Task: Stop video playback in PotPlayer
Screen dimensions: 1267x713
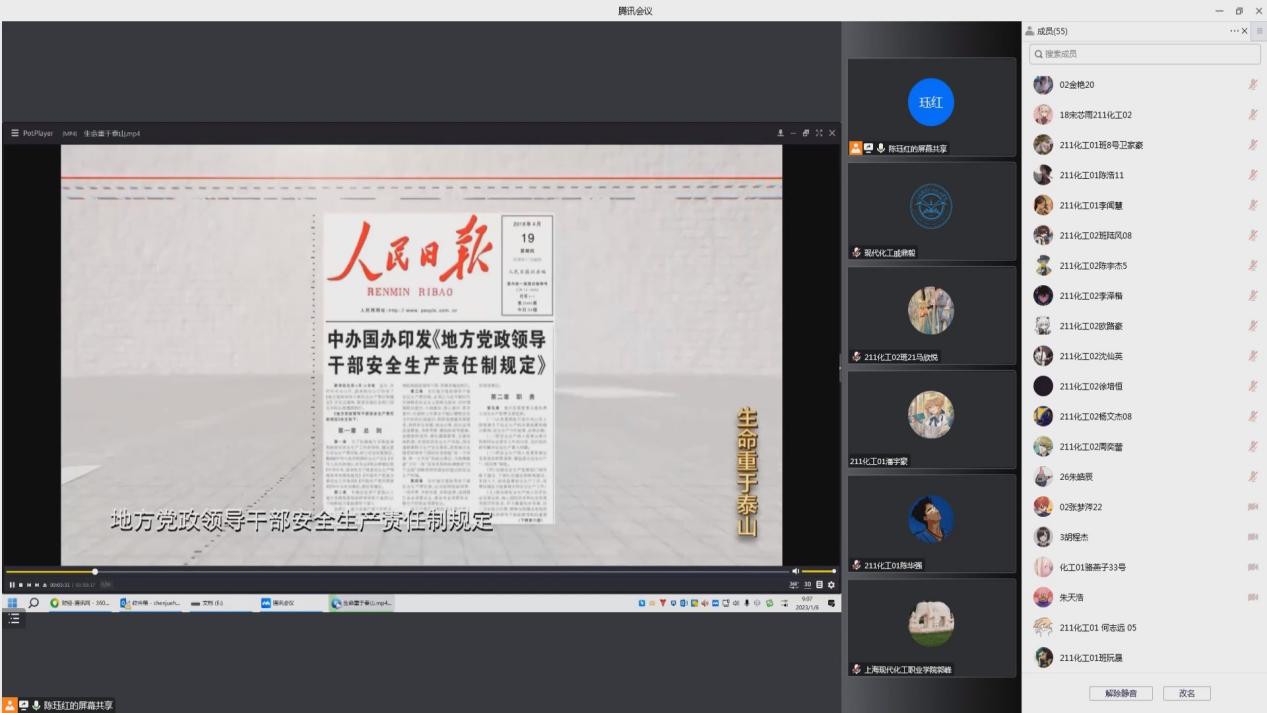Action: tap(20, 584)
